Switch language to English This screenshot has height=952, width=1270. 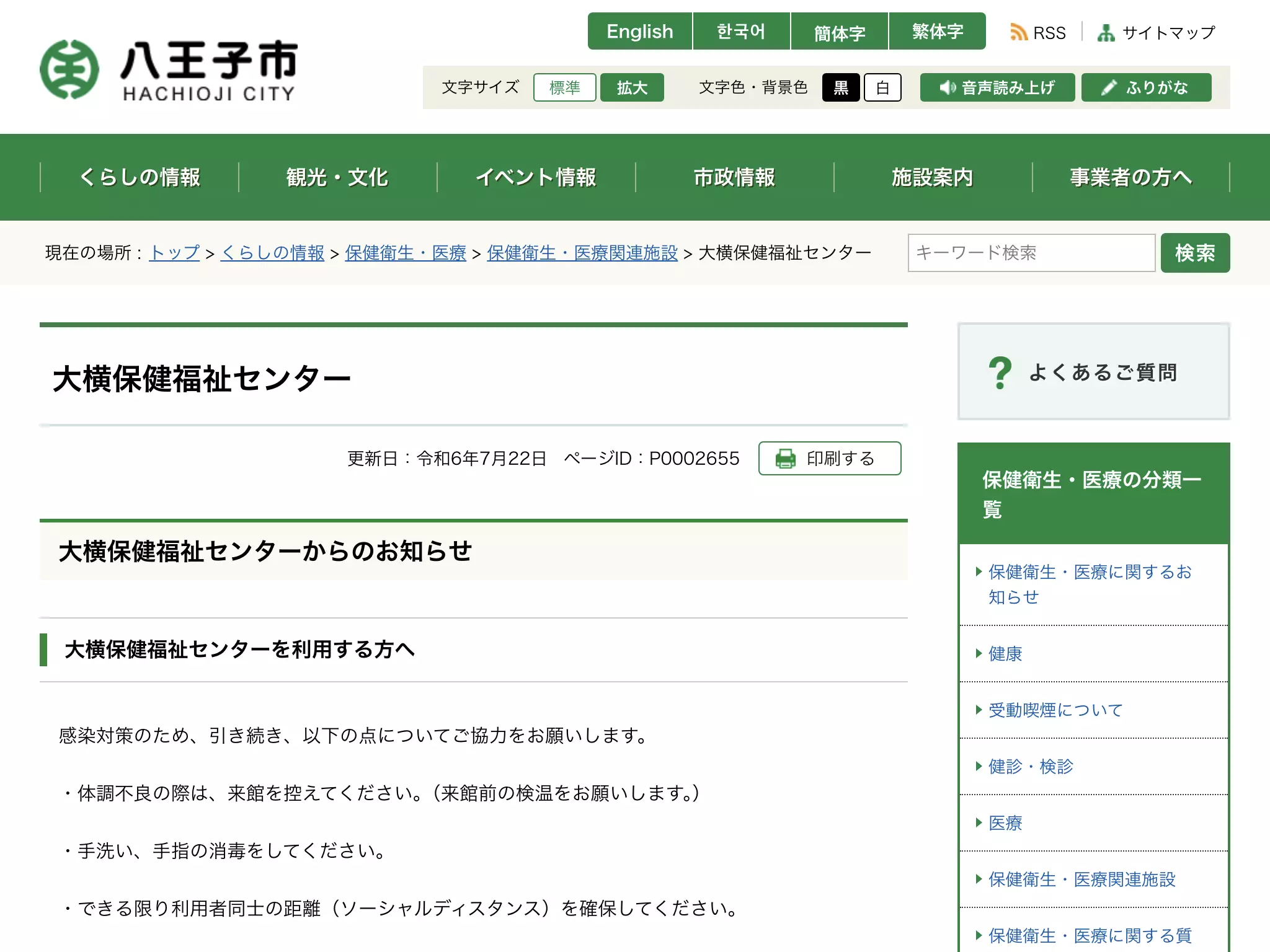[x=639, y=31]
